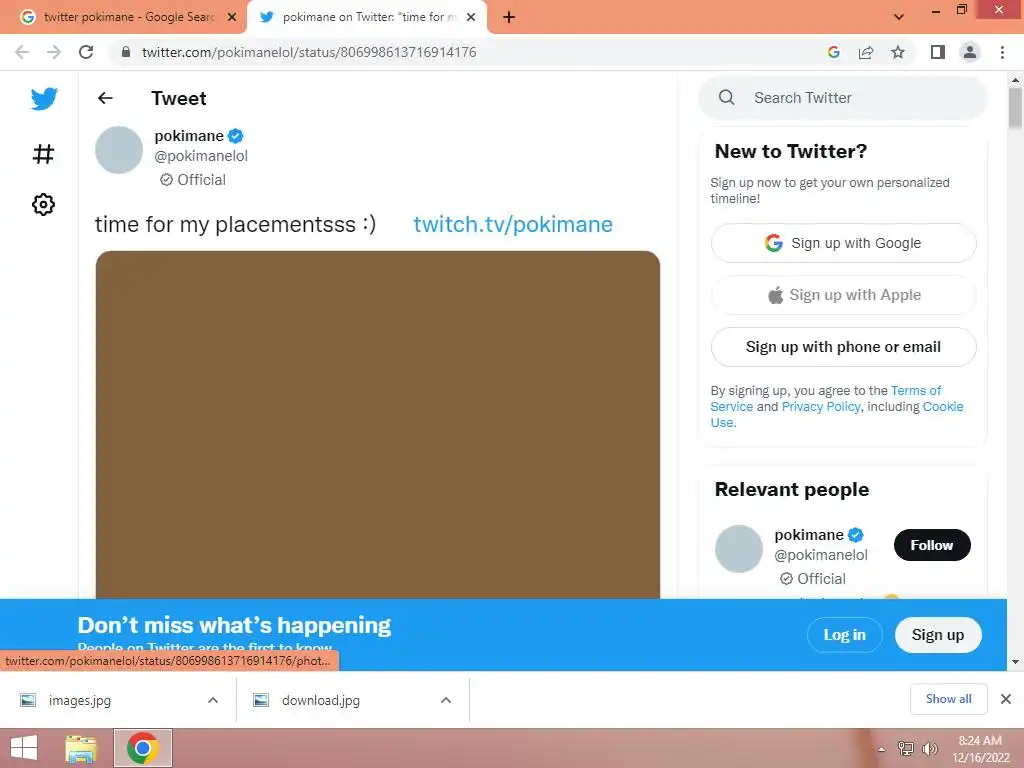Open File Explorer from the taskbar
The height and width of the screenshot is (768, 1024).
coord(81,748)
